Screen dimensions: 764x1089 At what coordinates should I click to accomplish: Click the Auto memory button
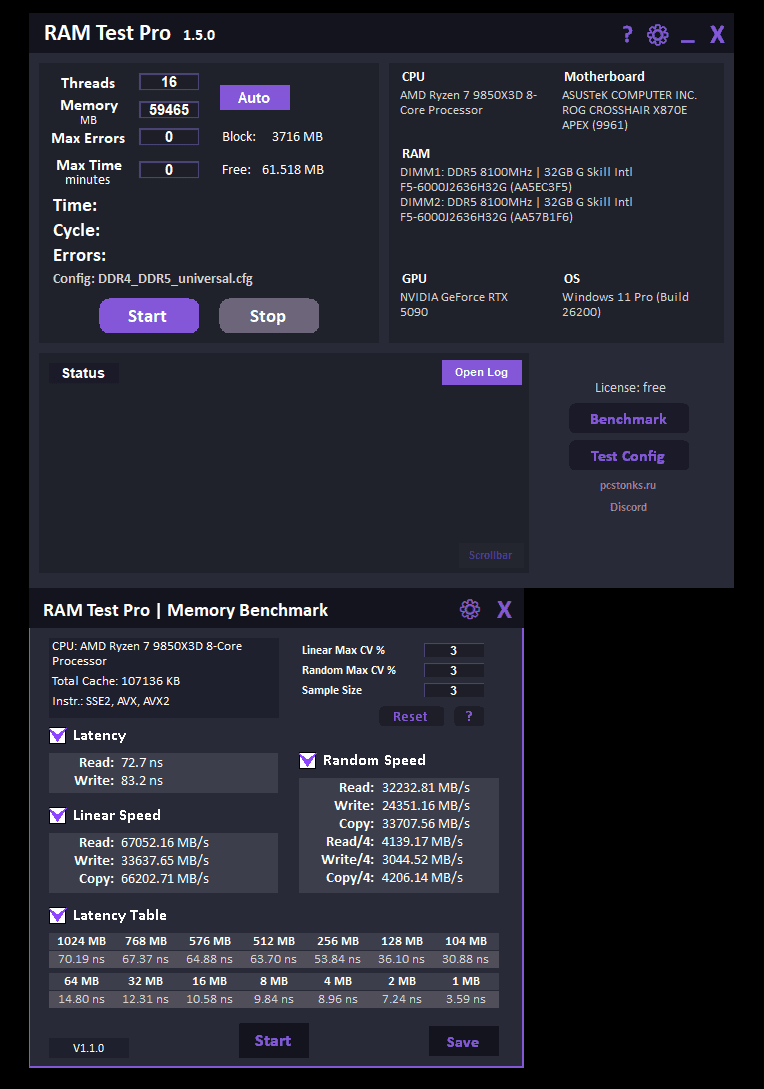(x=254, y=97)
